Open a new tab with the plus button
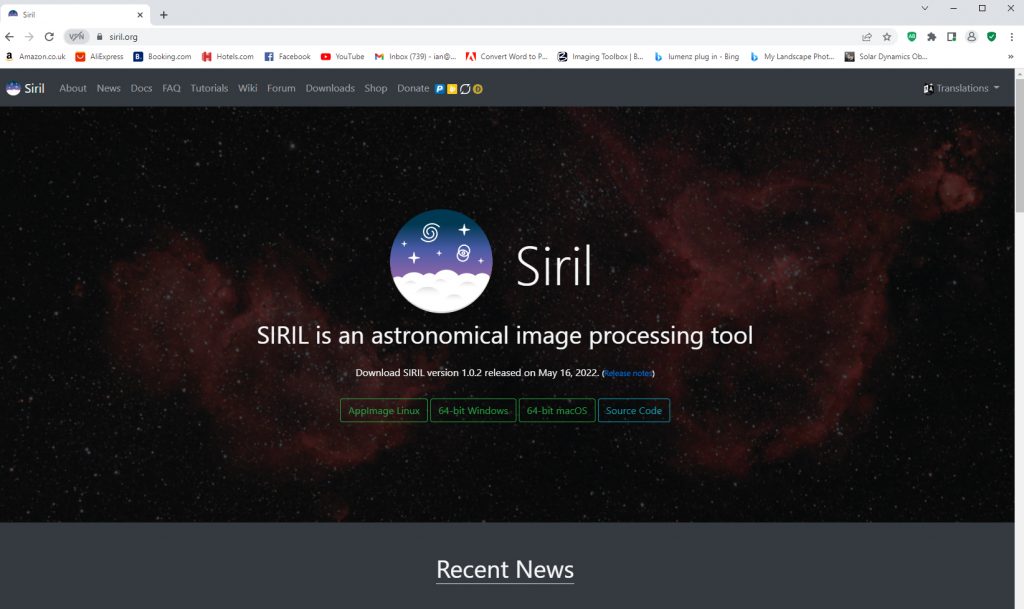Image resolution: width=1024 pixels, height=609 pixels. pos(163,14)
